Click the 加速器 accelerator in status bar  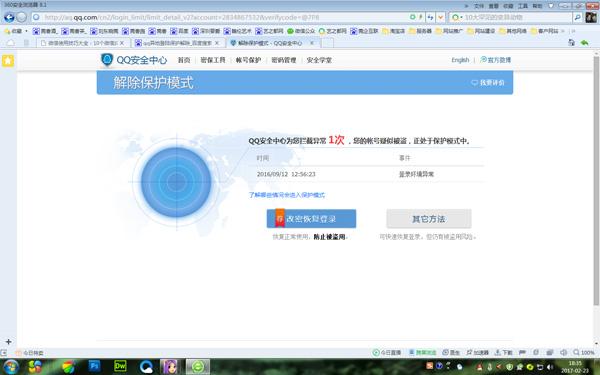click(x=478, y=352)
